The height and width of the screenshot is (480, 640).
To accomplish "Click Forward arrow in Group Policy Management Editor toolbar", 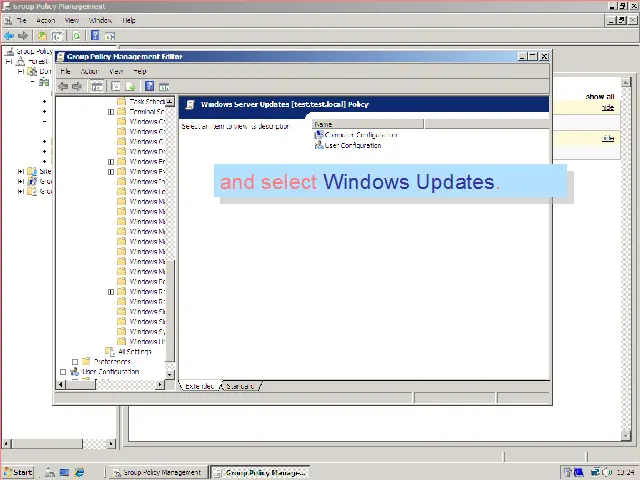I will (77, 86).
